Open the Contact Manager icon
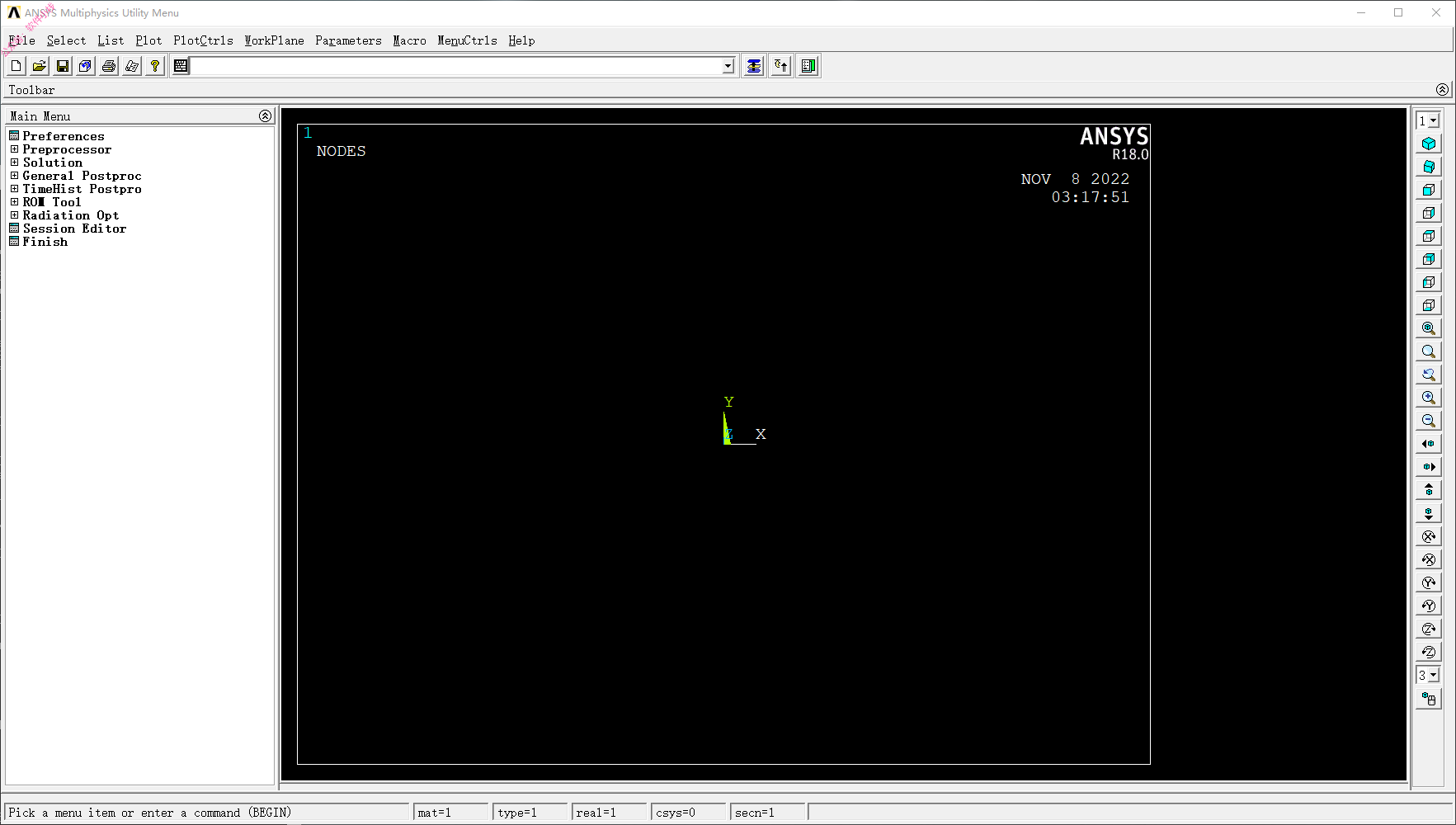 [808, 66]
